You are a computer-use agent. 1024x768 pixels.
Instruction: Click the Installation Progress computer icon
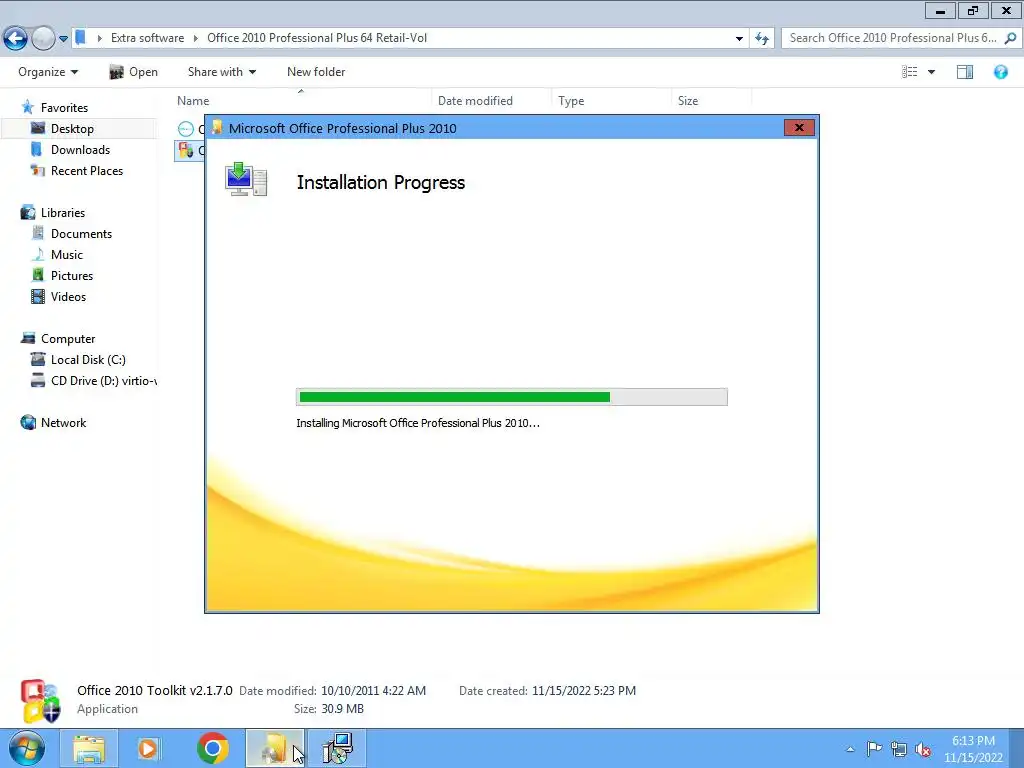246,180
